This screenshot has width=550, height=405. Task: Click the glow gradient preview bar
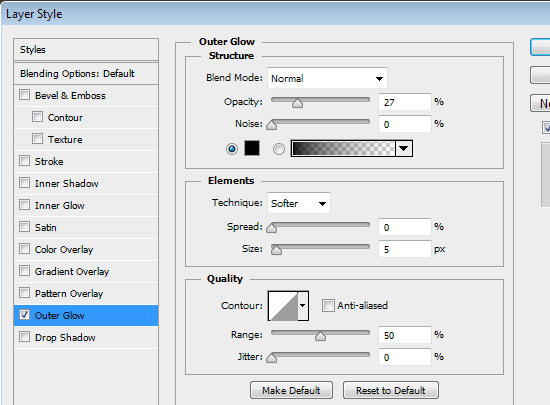point(343,148)
